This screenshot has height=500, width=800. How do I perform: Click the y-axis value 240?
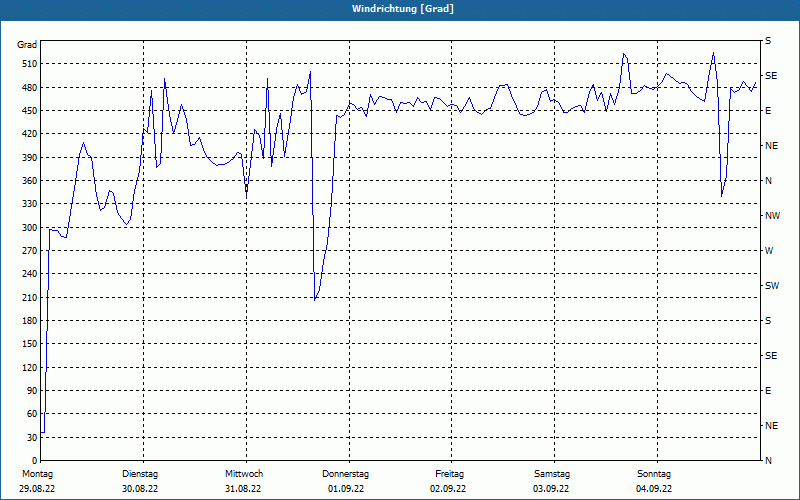30,274
